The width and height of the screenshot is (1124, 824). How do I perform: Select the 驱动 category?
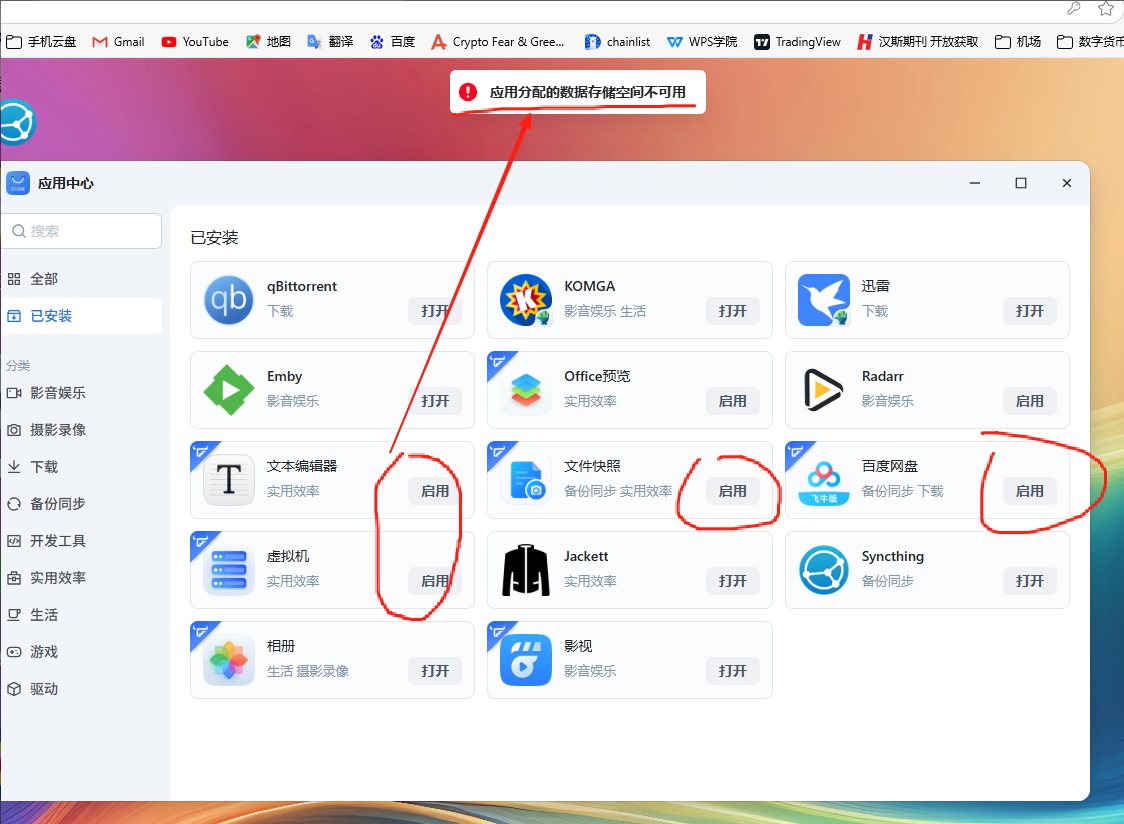click(x=81, y=688)
